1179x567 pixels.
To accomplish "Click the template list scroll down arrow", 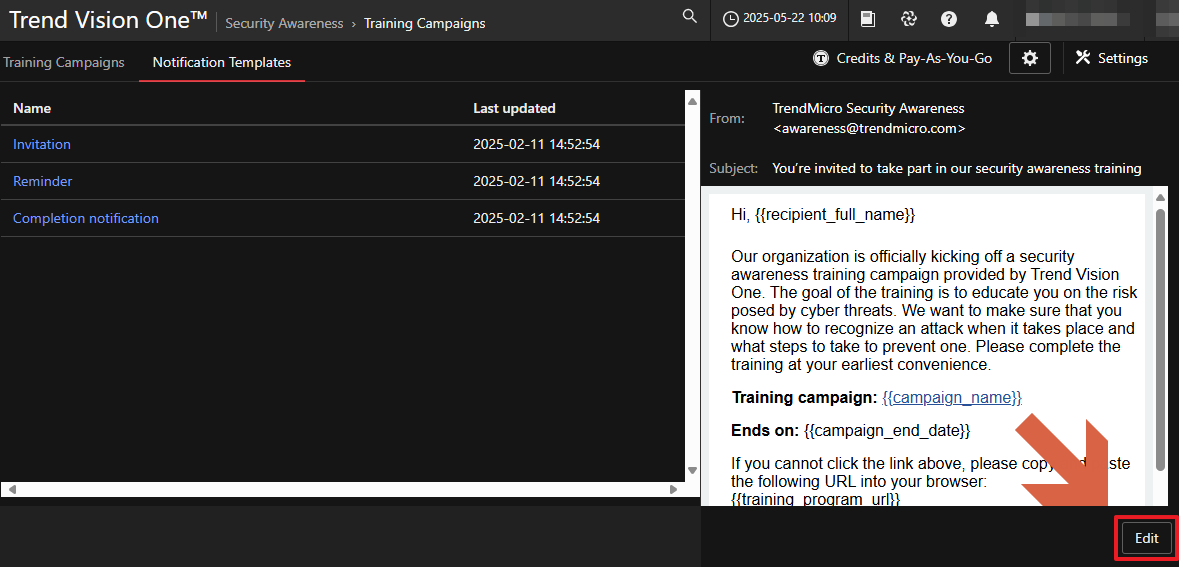I will (x=692, y=470).
